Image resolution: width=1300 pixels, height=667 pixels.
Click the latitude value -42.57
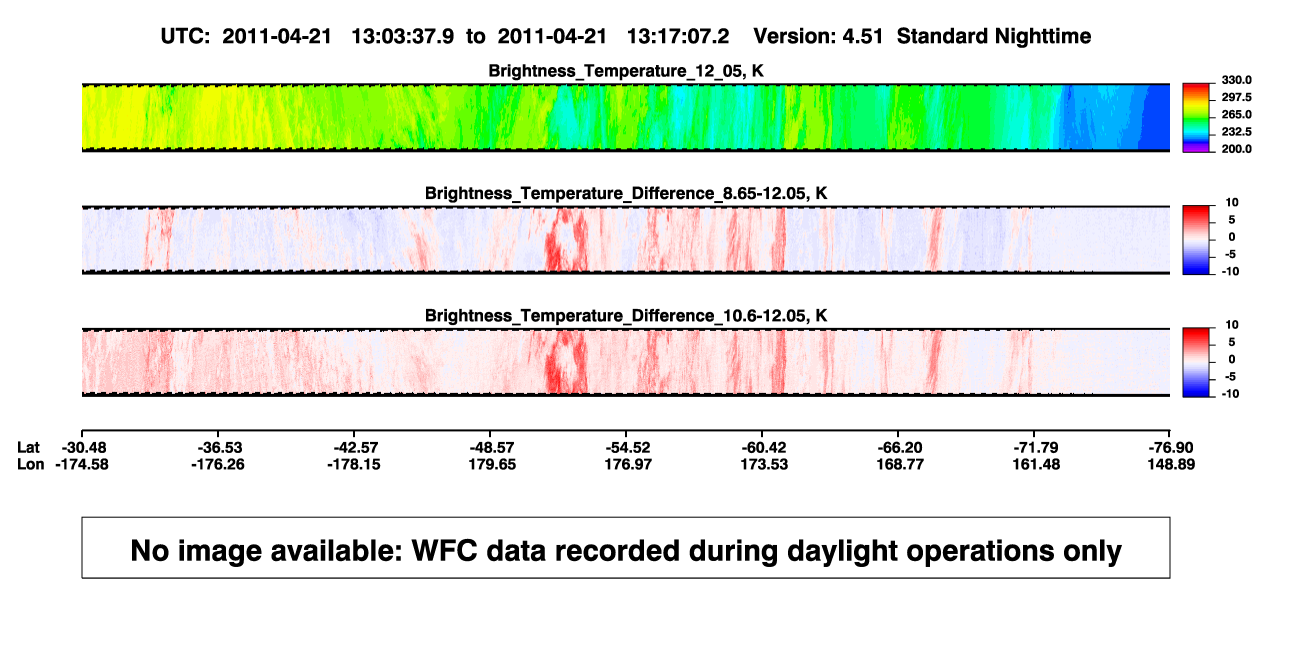coord(354,447)
